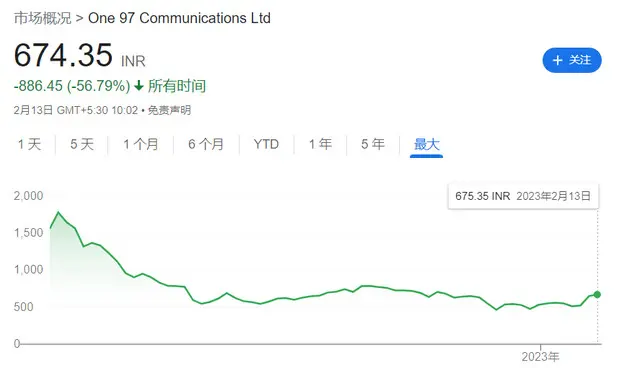Click the down arrow icon beside percentage change

139,86
